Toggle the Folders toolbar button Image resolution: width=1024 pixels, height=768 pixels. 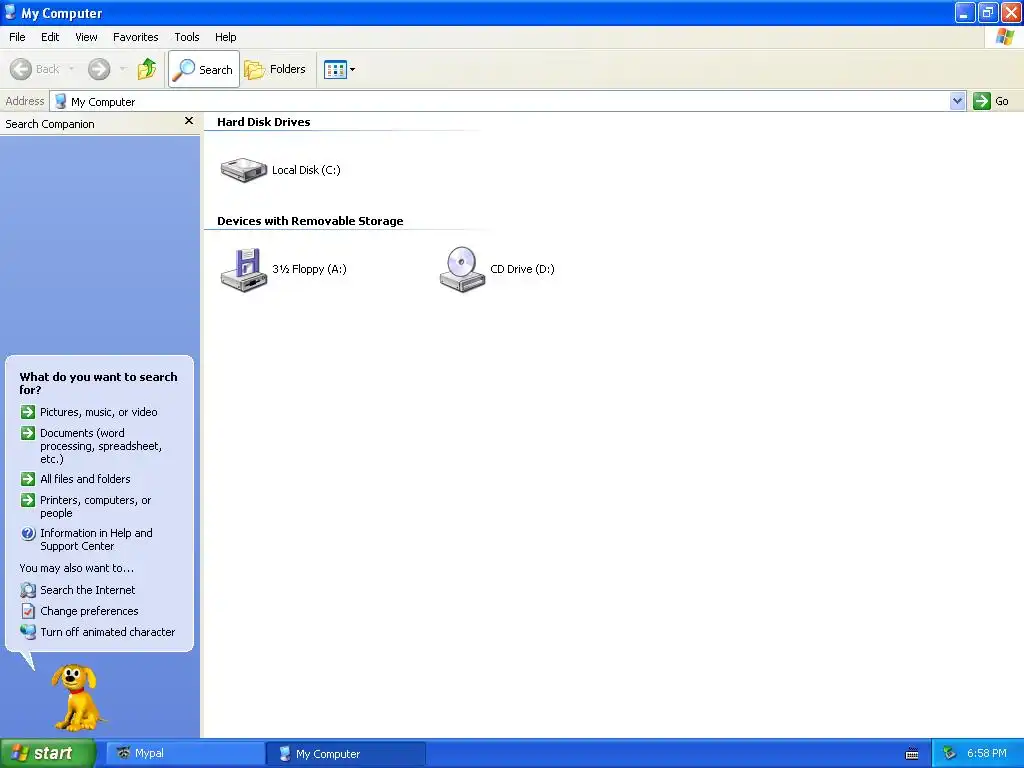tap(275, 69)
